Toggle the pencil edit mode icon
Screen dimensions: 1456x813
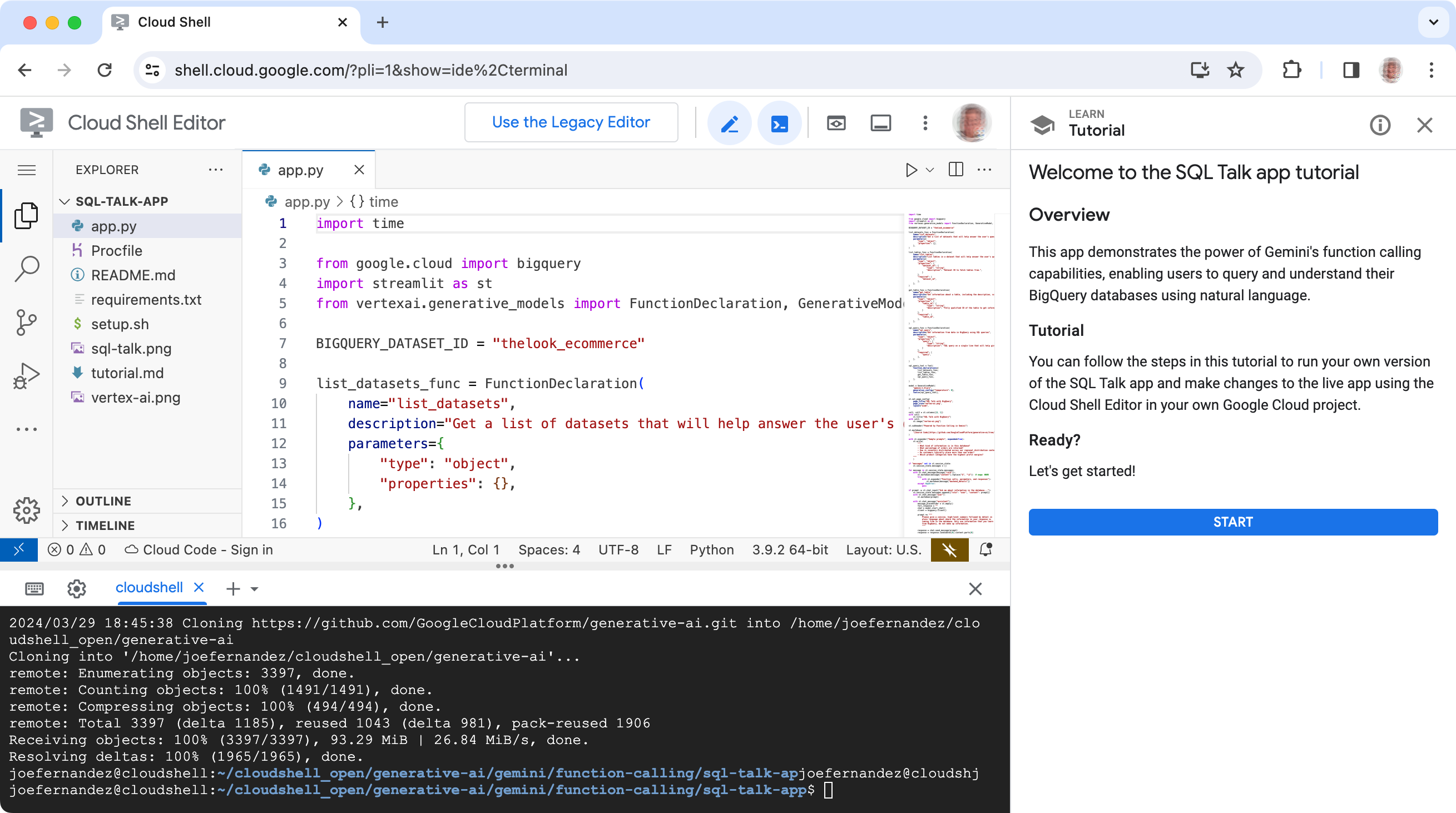pyautogui.click(x=731, y=122)
